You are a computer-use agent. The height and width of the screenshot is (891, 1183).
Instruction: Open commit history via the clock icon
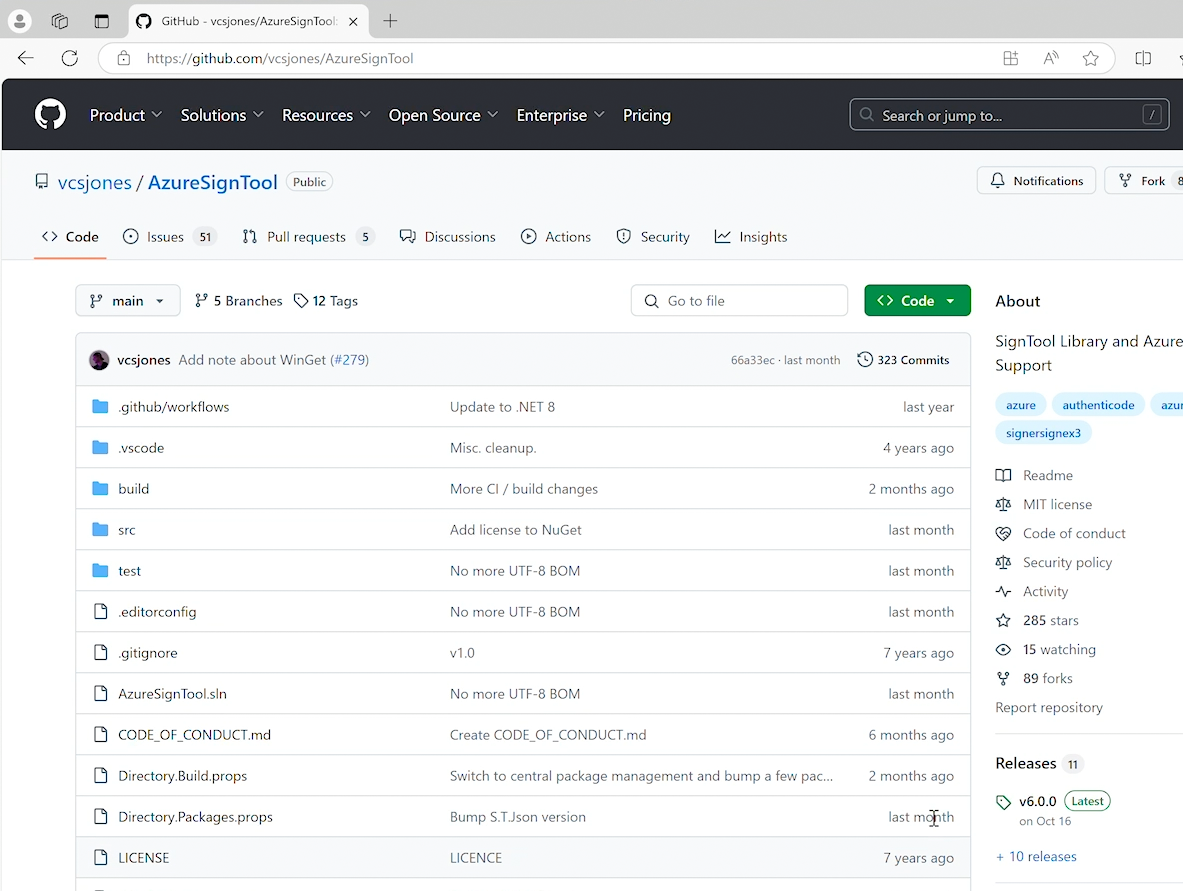point(865,359)
